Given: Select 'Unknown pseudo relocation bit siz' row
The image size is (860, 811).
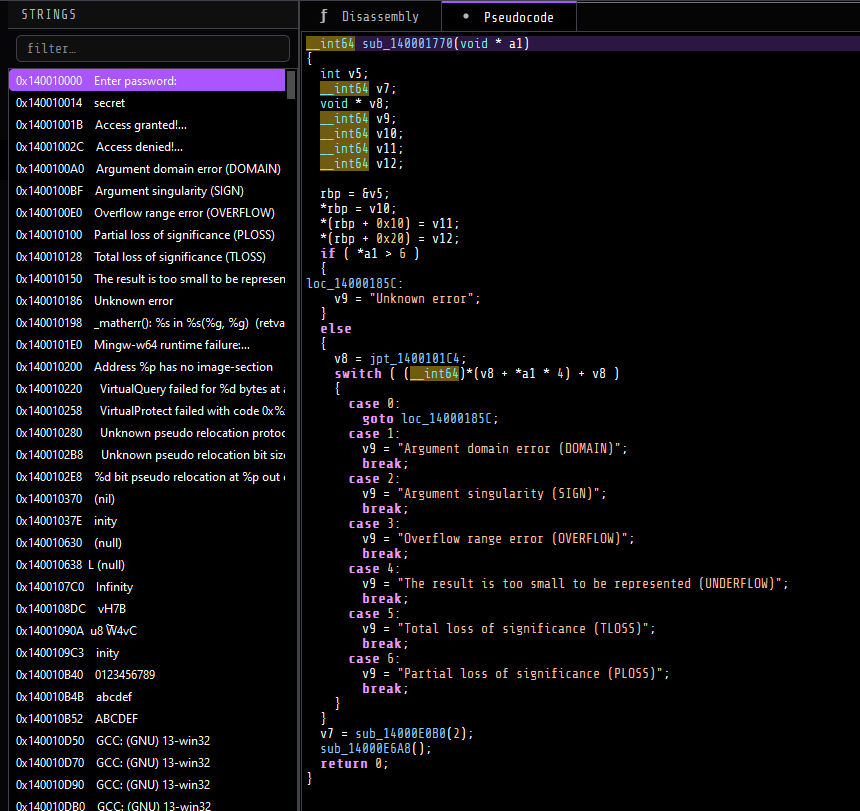Looking at the screenshot, I should [147, 455].
